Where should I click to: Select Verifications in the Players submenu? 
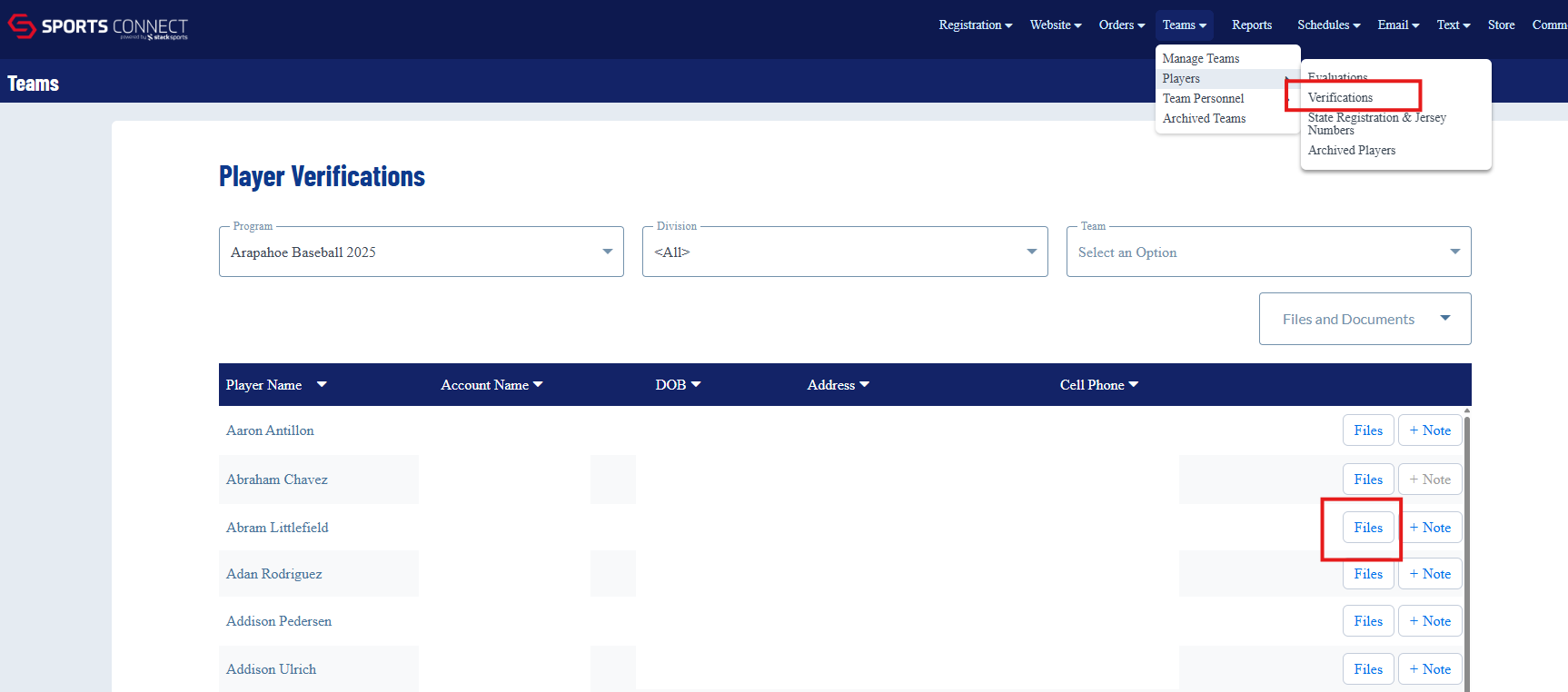1340,97
